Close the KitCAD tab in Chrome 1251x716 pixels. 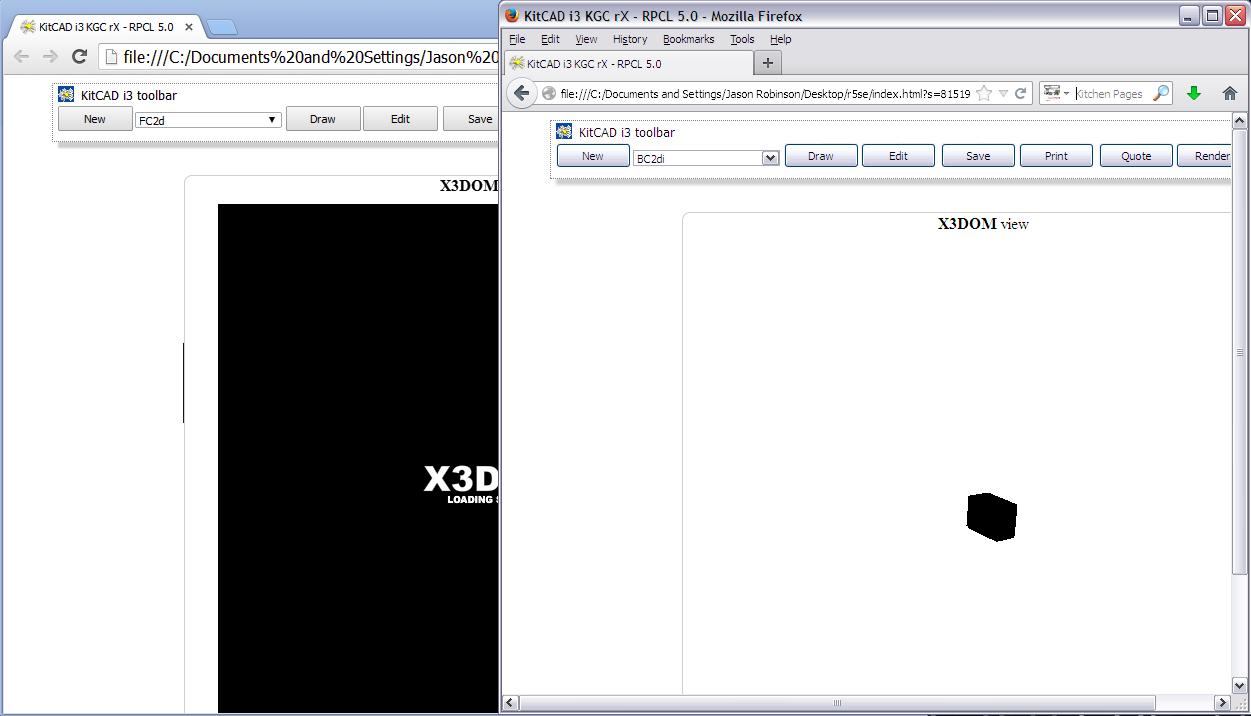point(190,27)
